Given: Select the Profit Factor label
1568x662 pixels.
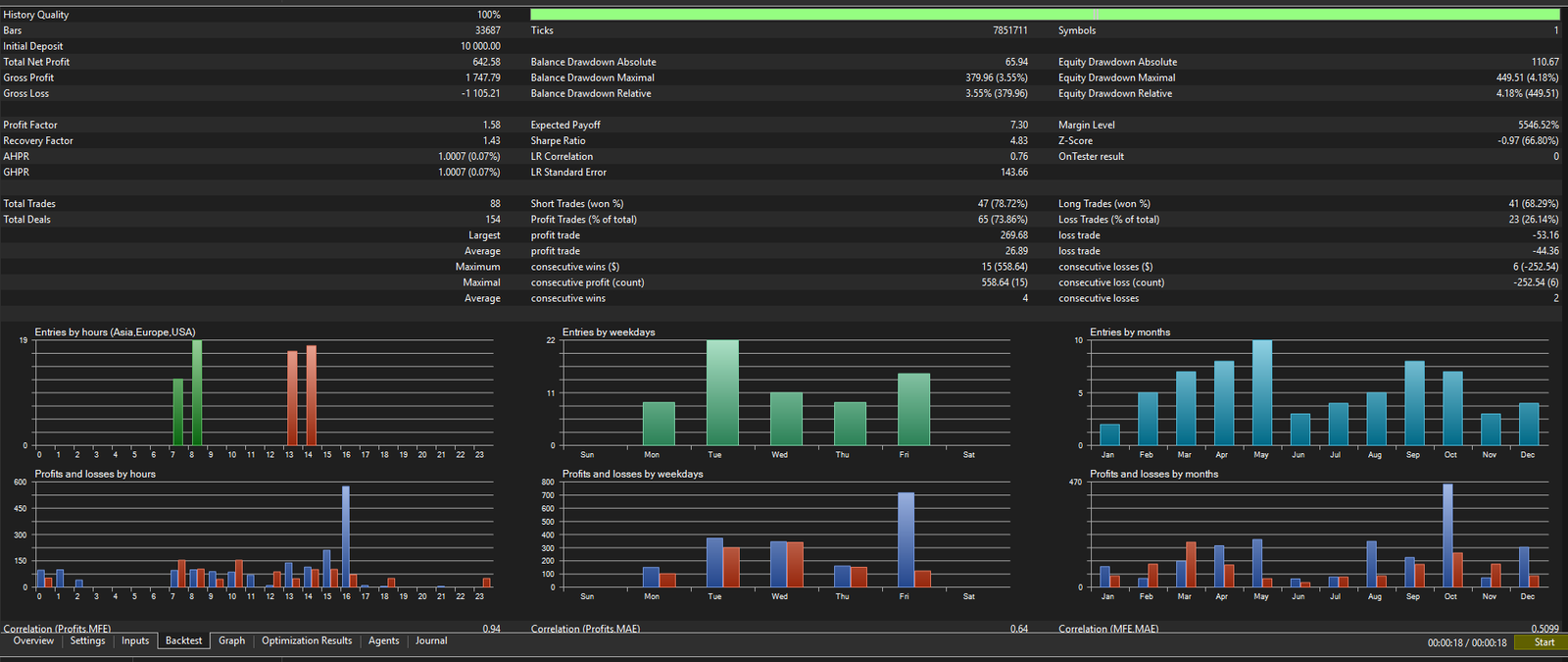Looking at the screenshot, I should [30, 125].
